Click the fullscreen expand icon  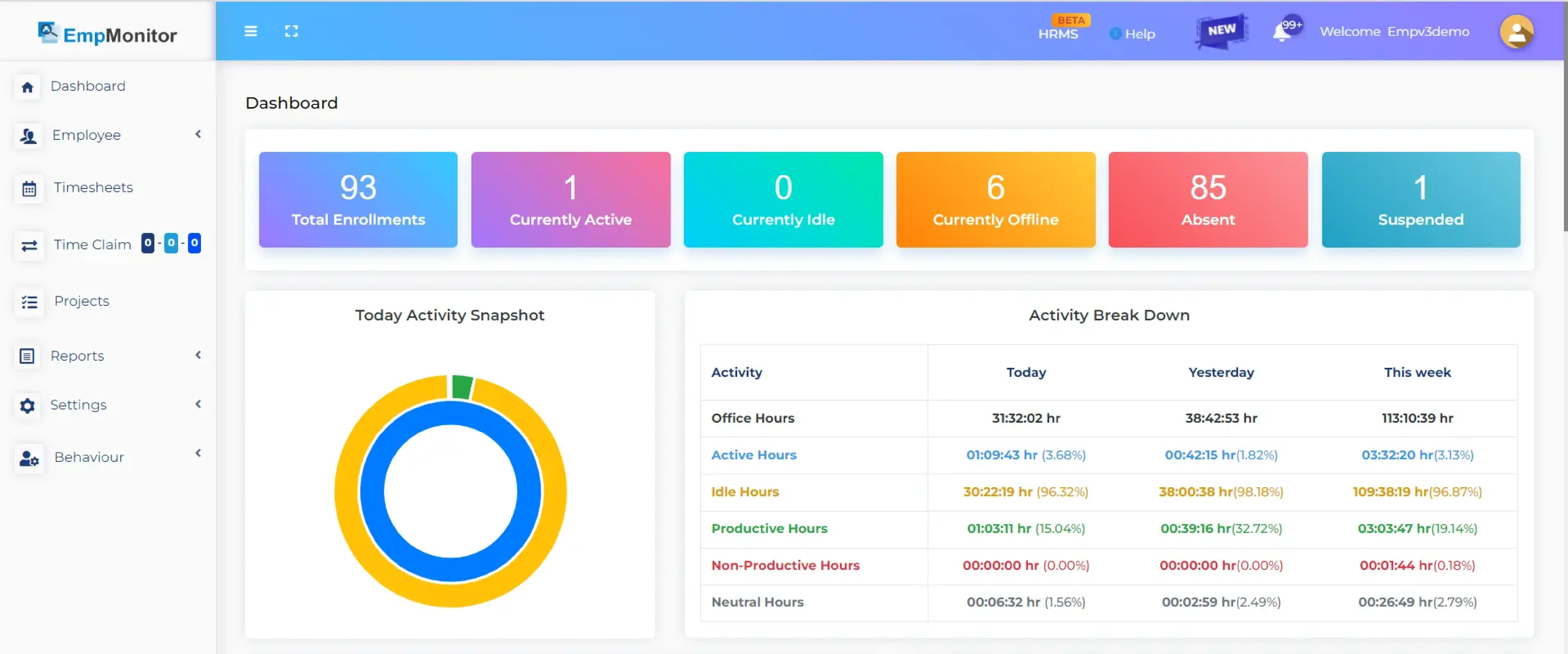pos(292,31)
